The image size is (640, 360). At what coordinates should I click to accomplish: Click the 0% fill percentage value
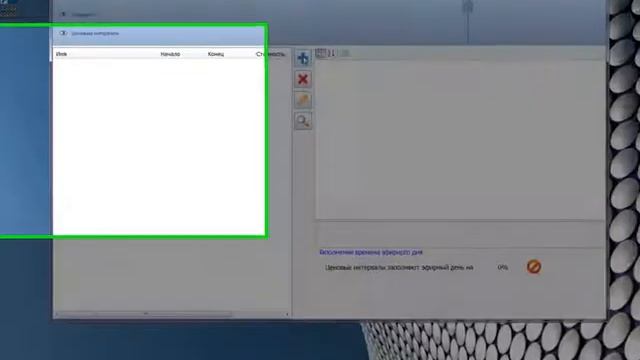point(502,267)
